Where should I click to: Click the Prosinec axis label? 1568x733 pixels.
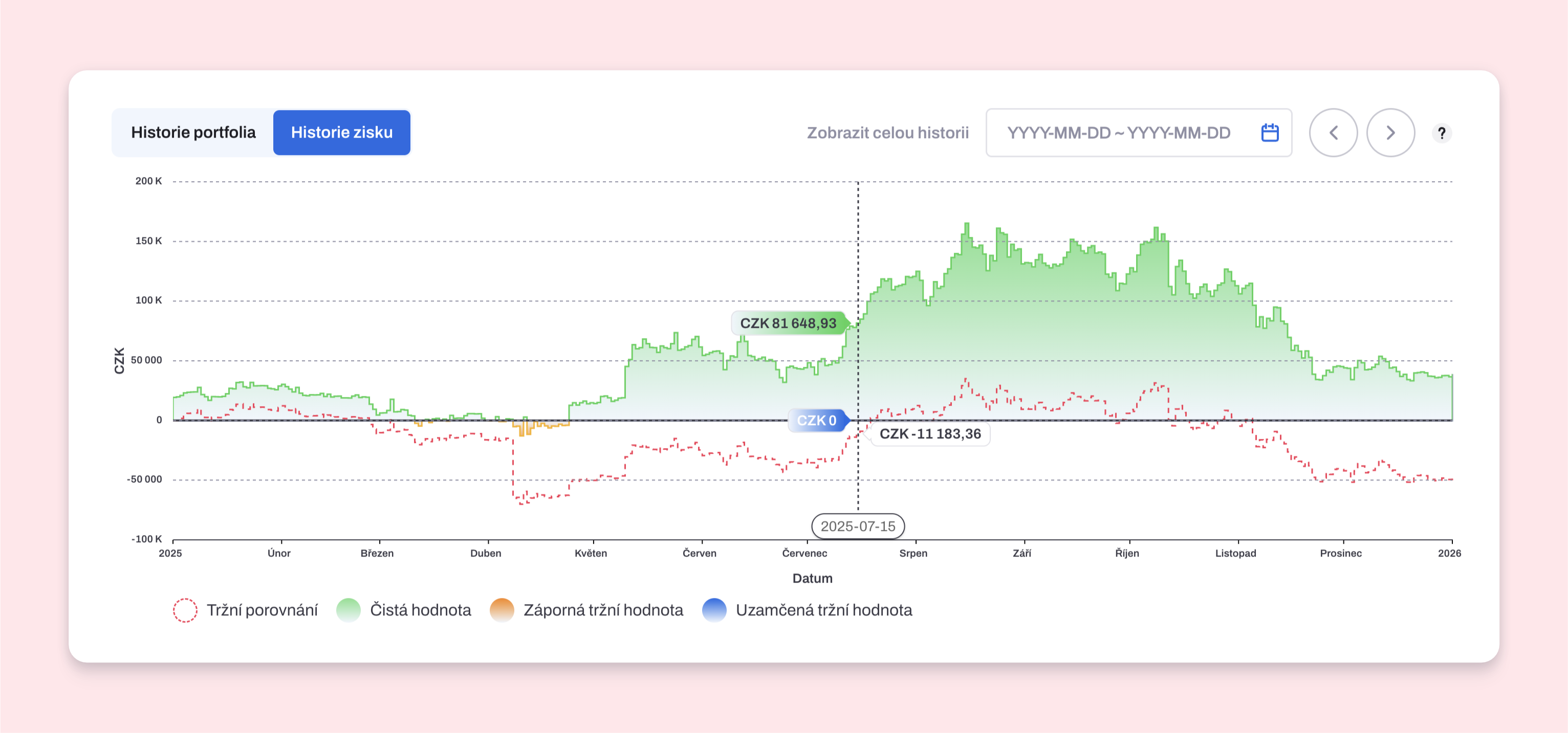click(x=1340, y=553)
